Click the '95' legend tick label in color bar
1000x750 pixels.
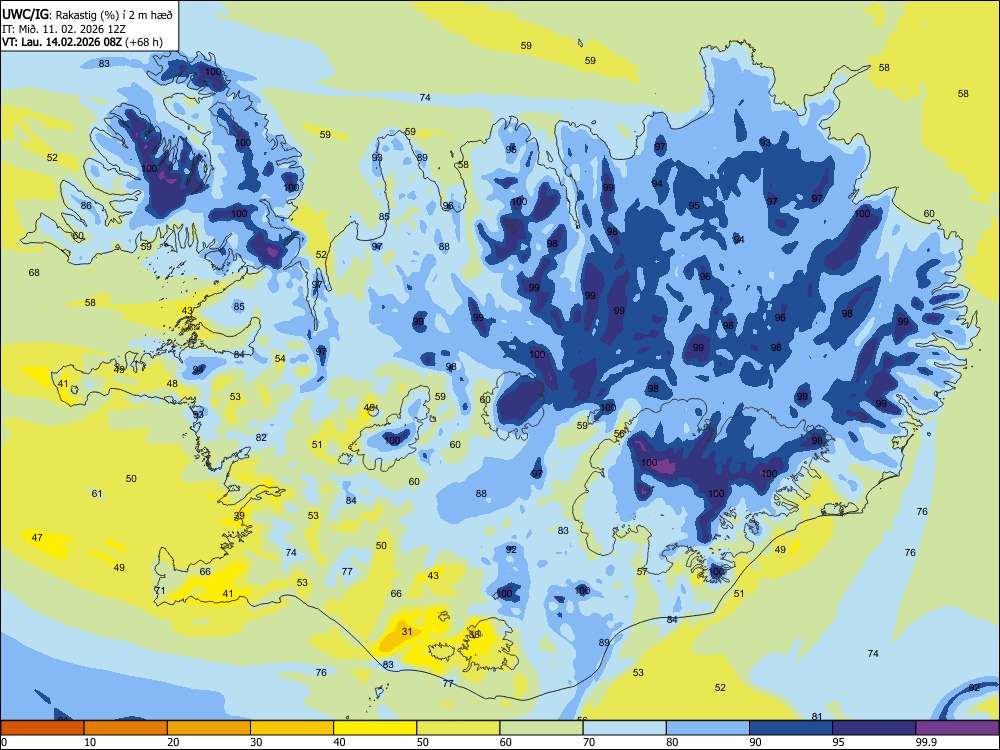[x=839, y=742]
